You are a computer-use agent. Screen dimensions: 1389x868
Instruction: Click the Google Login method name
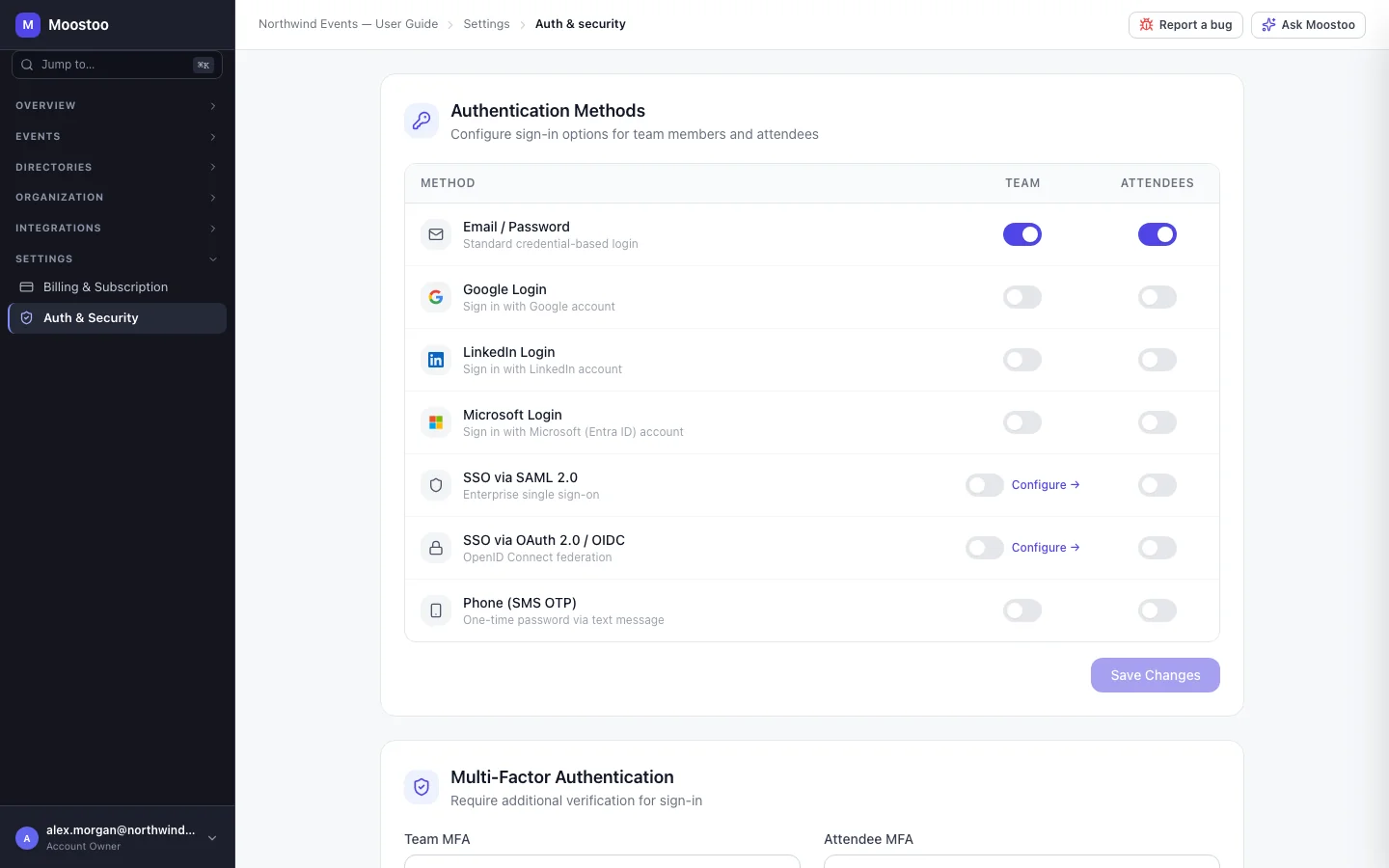(504, 289)
